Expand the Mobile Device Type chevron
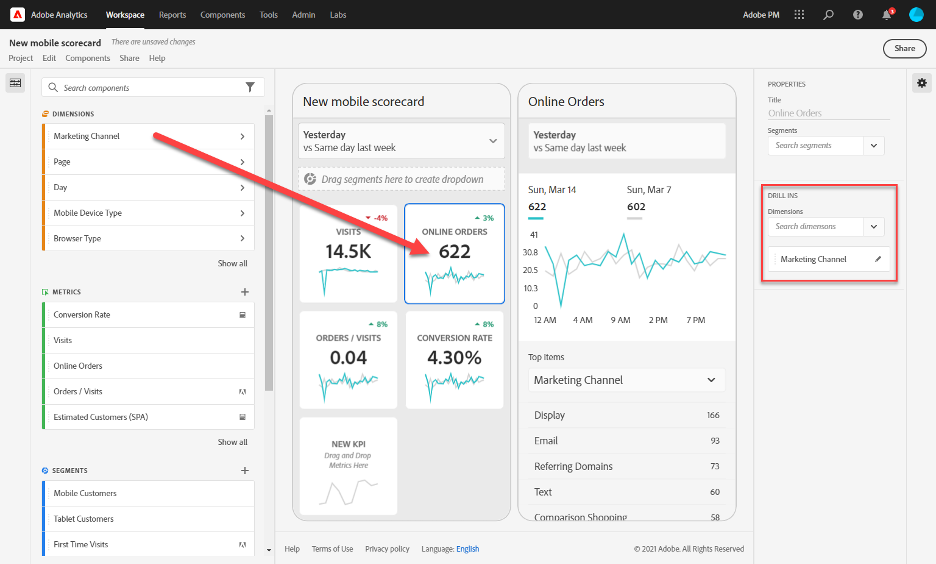This screenshot has height=564, width=936. pos(242,213)
